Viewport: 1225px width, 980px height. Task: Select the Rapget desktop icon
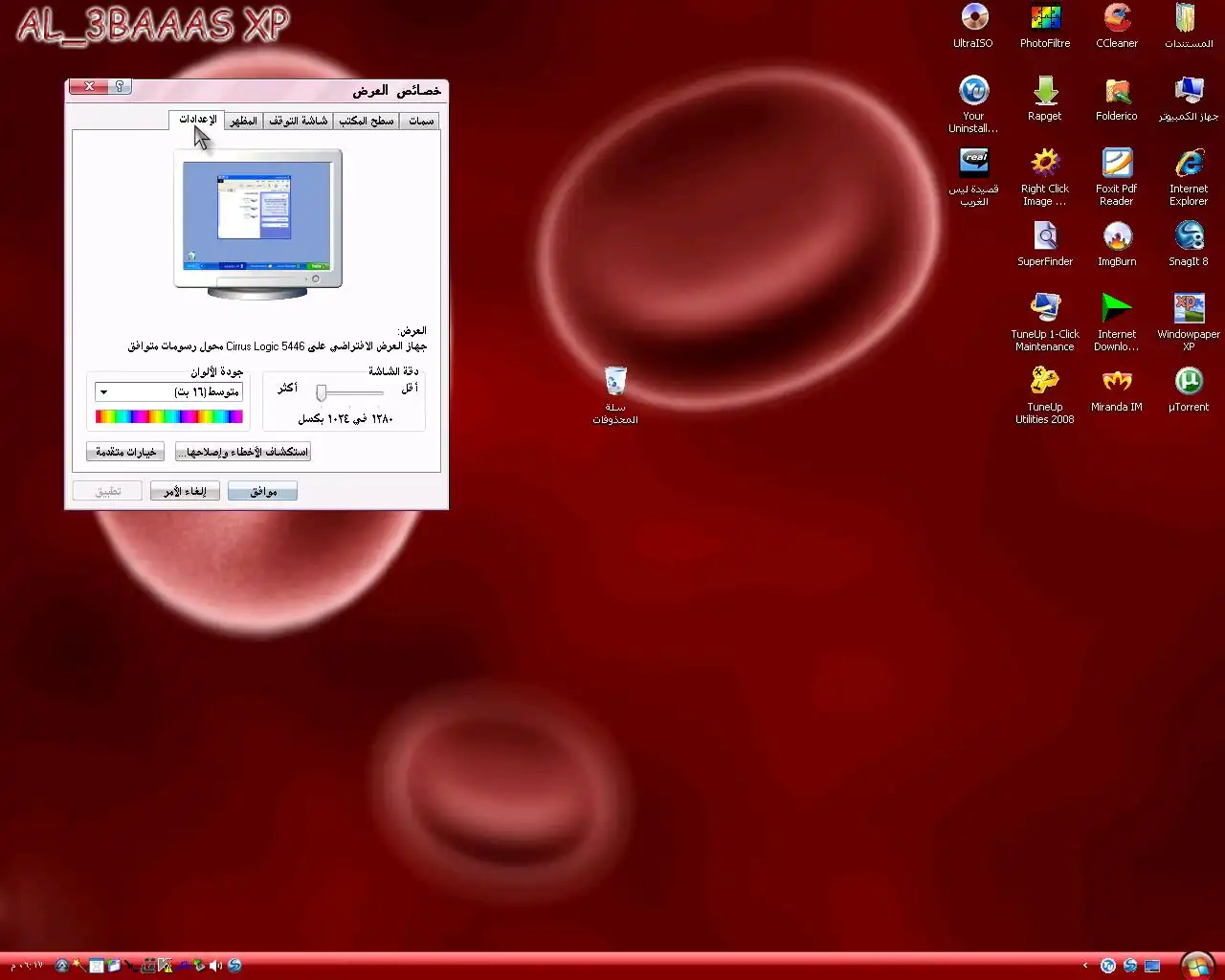1045,99
